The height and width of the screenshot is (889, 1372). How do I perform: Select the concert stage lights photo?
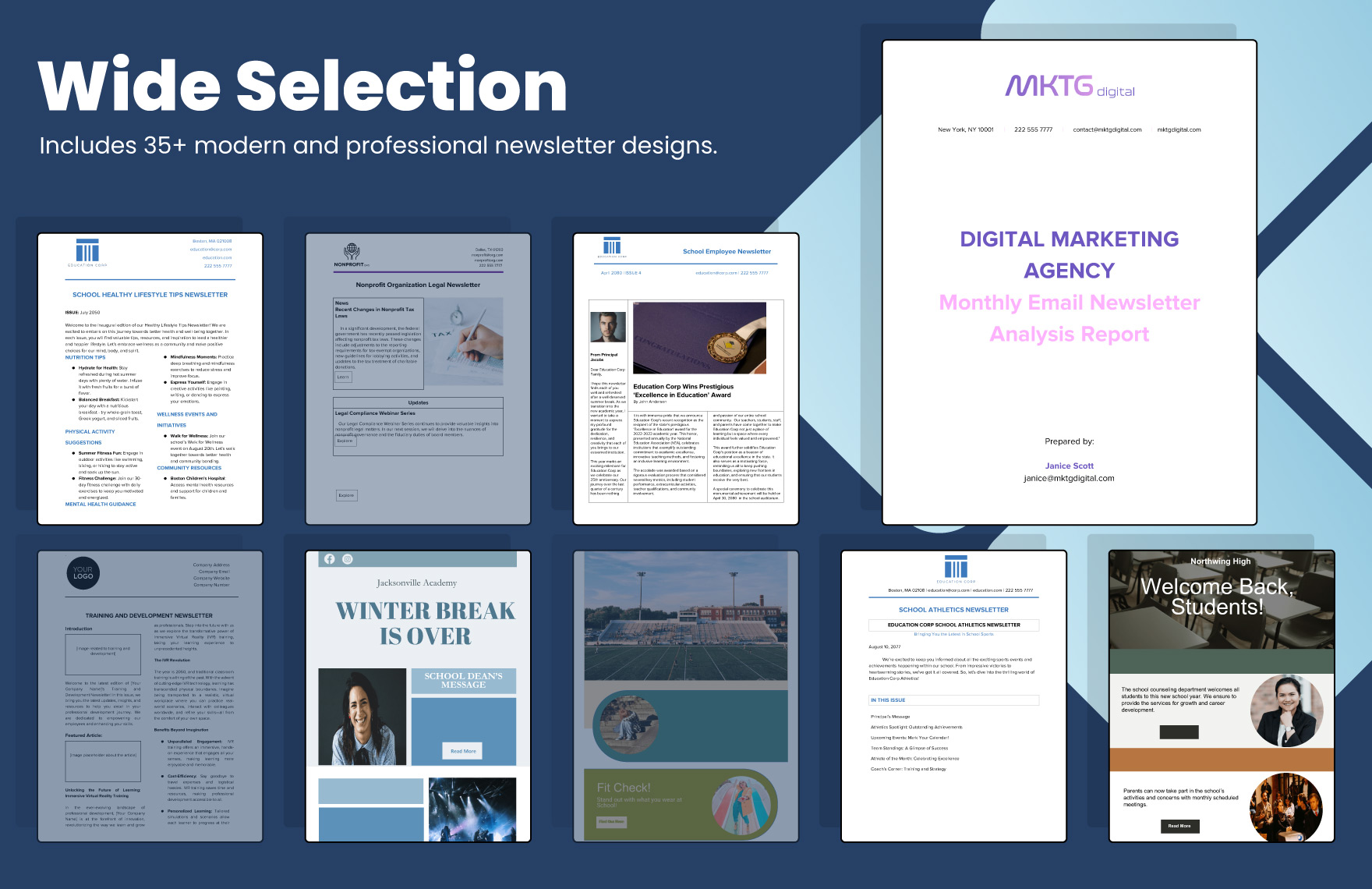tap(472, 809)
